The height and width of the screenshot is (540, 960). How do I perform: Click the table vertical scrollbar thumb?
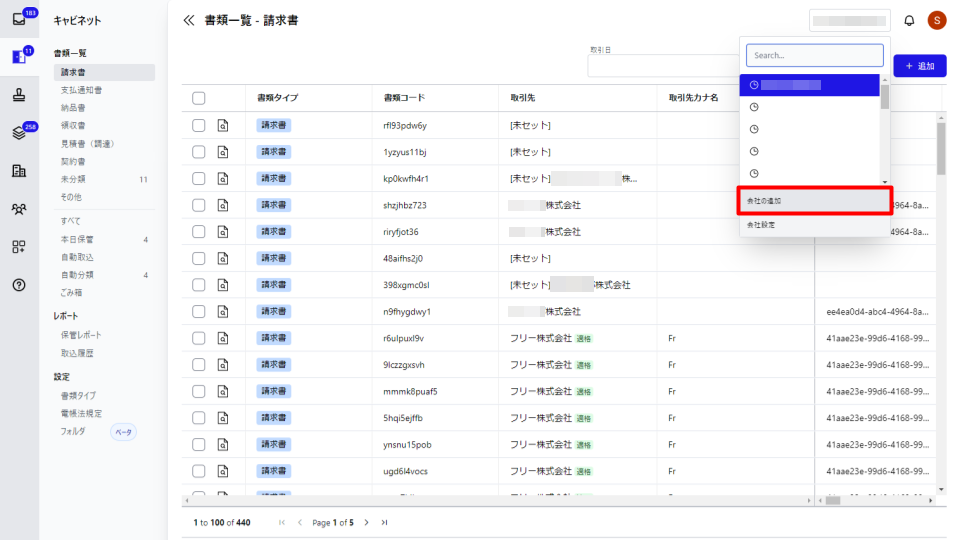(x=941, y=148)
